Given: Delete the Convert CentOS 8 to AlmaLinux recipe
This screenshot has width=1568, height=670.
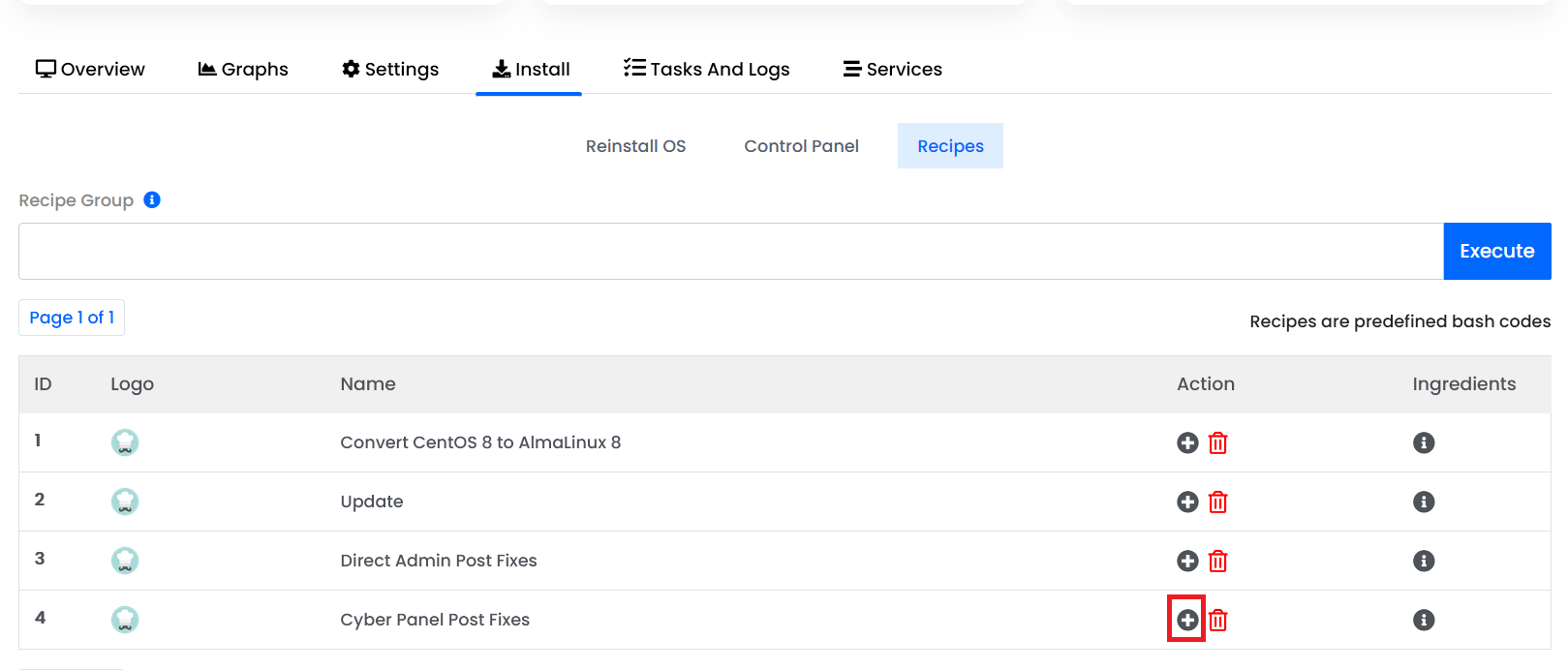Looking at the screenshot, I should [x=1218, y=442].
